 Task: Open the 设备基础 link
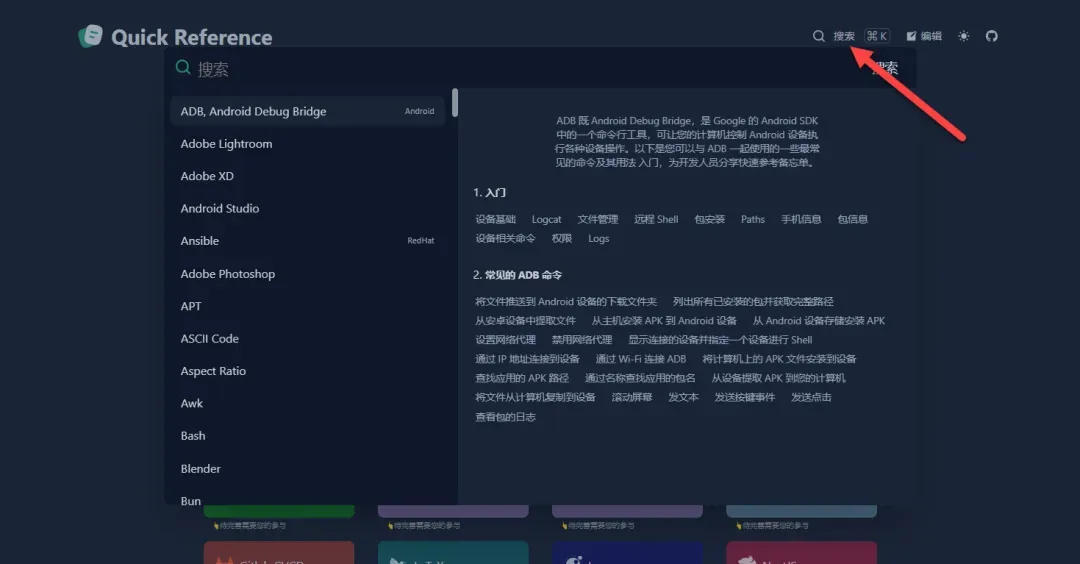[495, 219]
